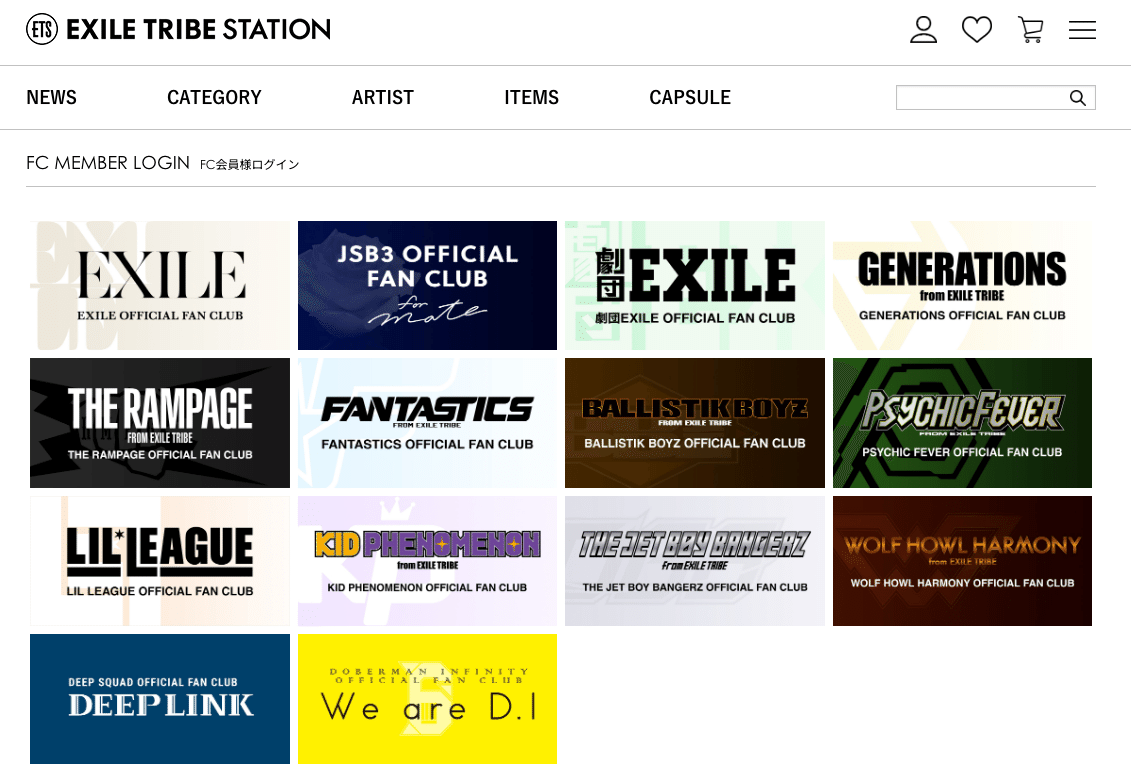Select the GENERATIONS Official Fan Club banner
This screenshot has width=1131, height=777.
pyautogui.click(x=962, y=286)
